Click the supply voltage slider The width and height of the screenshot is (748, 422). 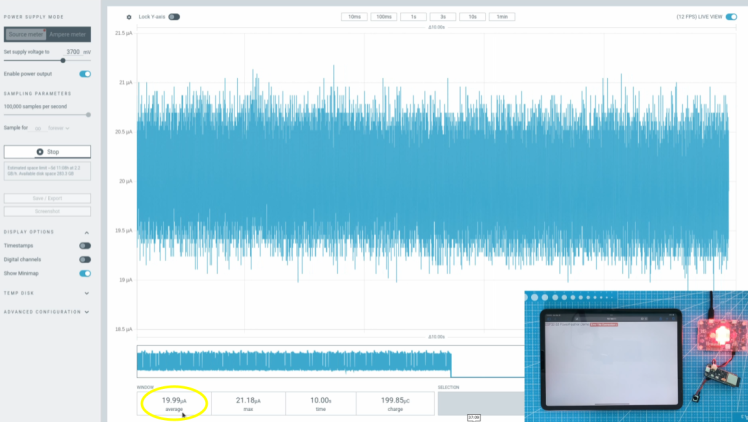[x=62, y=60]
